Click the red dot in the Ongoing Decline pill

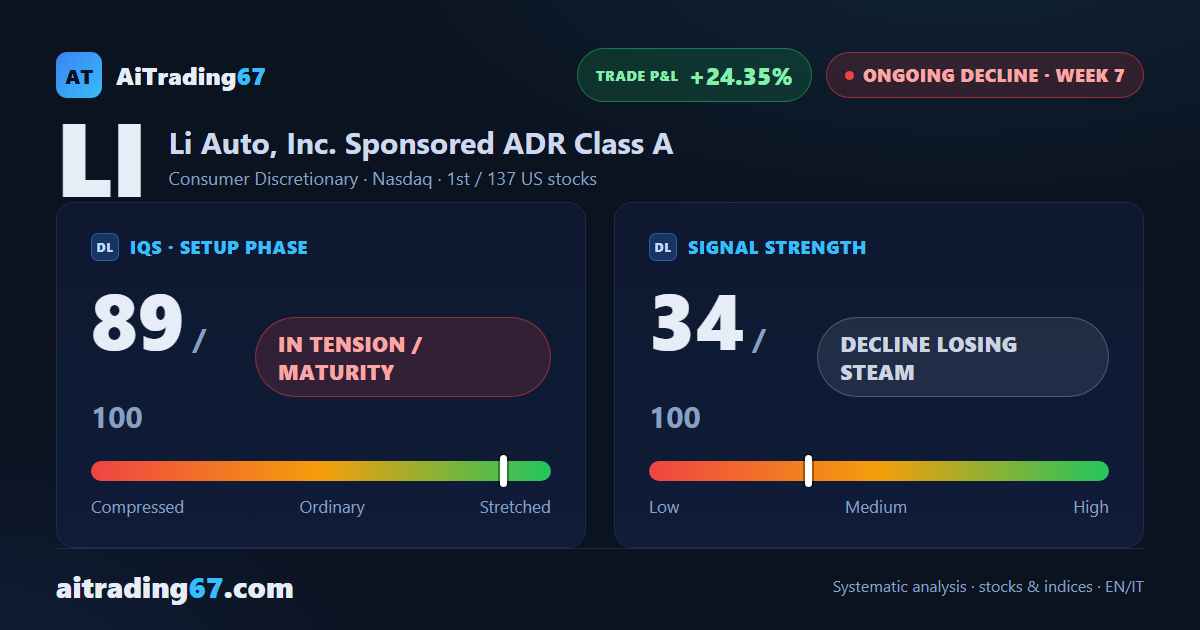click(849, 75)
